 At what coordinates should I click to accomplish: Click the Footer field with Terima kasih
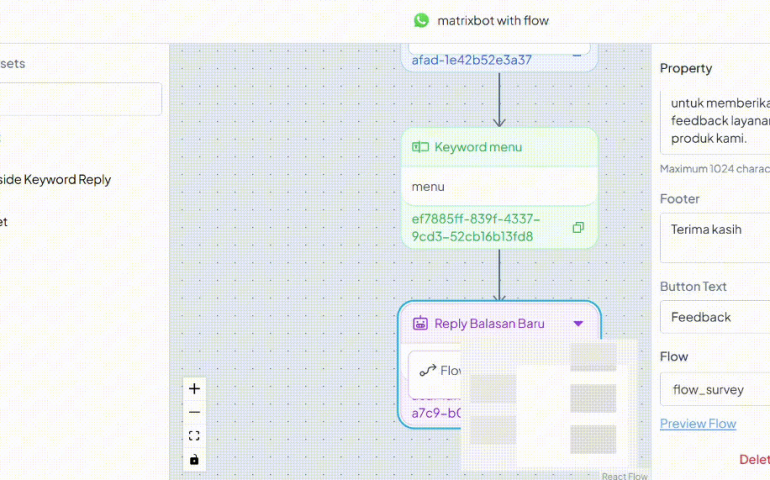tap(714, 240)
